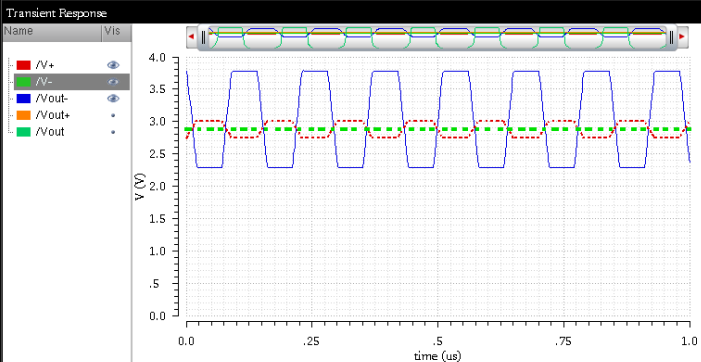701x362 pixels.
Task: Click the orange /Vout+ color swatch
Action: pos(23,115)
